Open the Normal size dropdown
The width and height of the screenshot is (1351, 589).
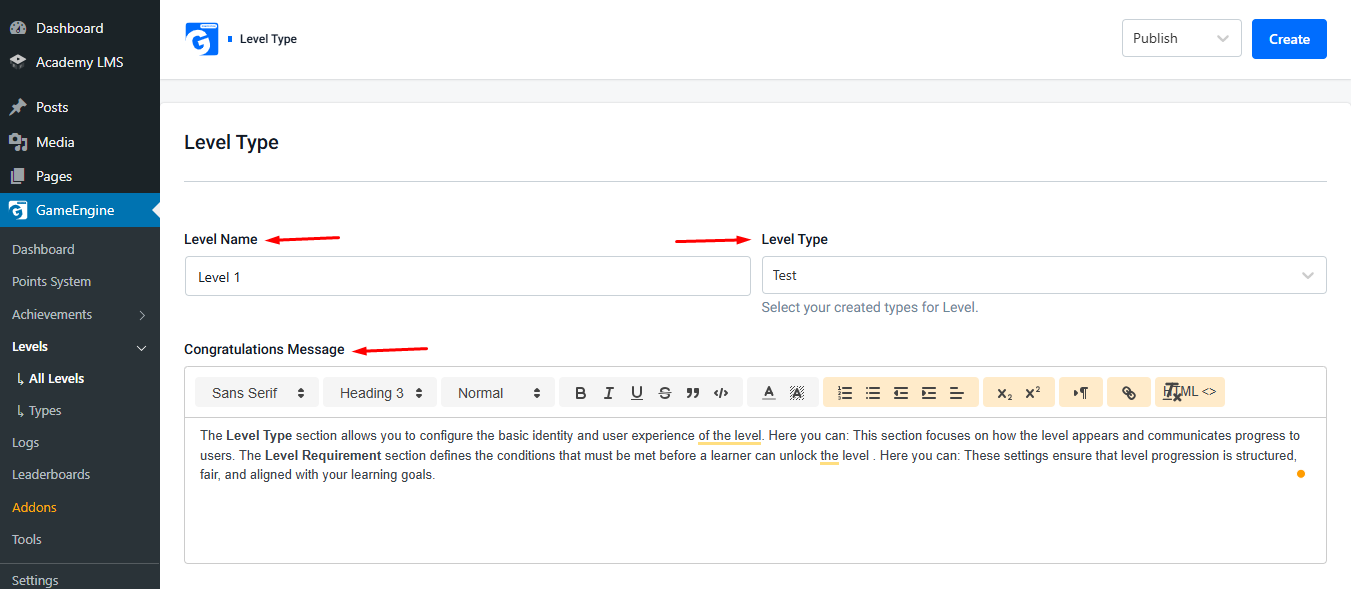pyautogui.click(x=498, y=393)
